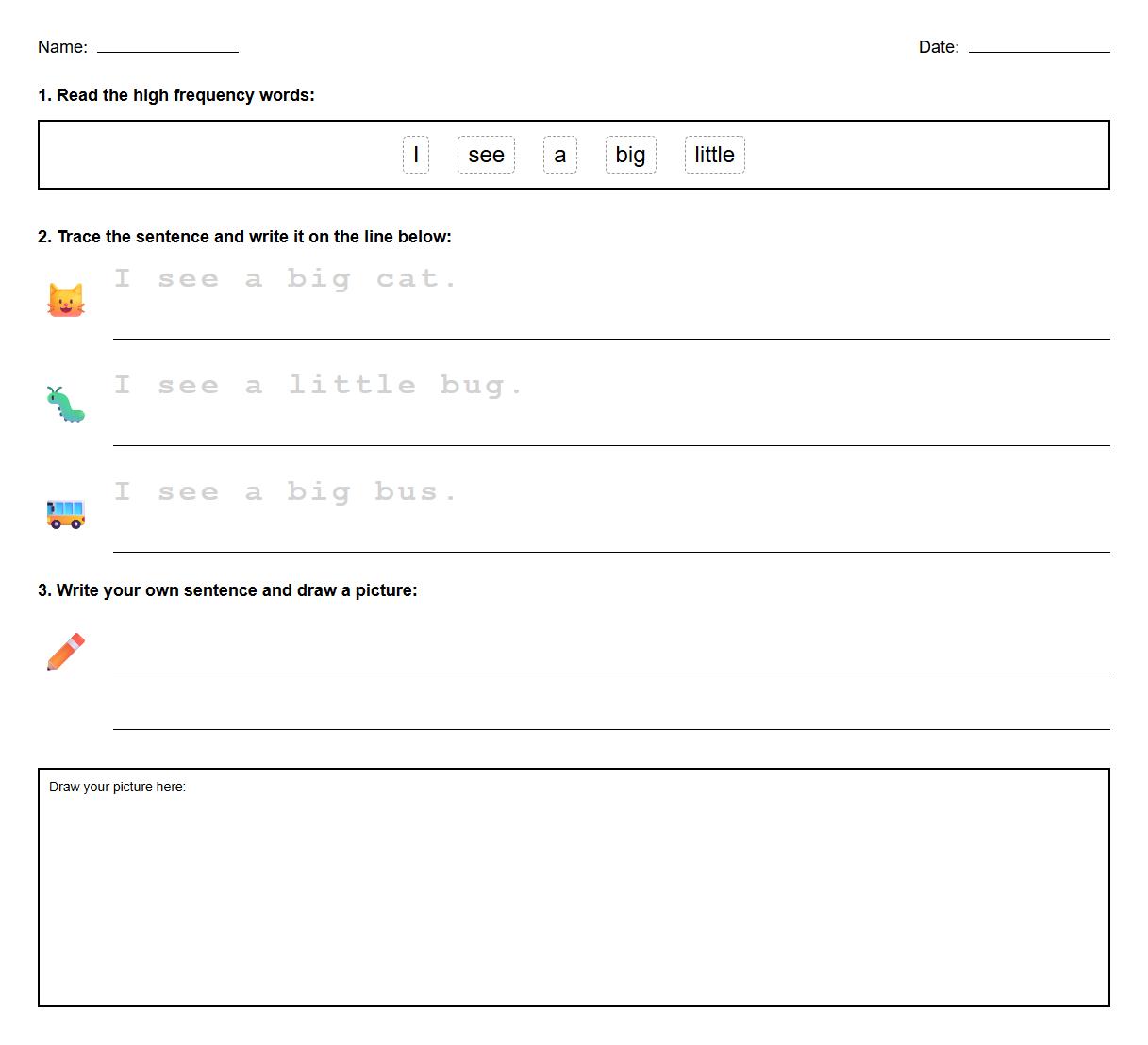Click the high frequency words box
The height and width of the screenshot is (1045, 1148).
[x=574, y=155]
